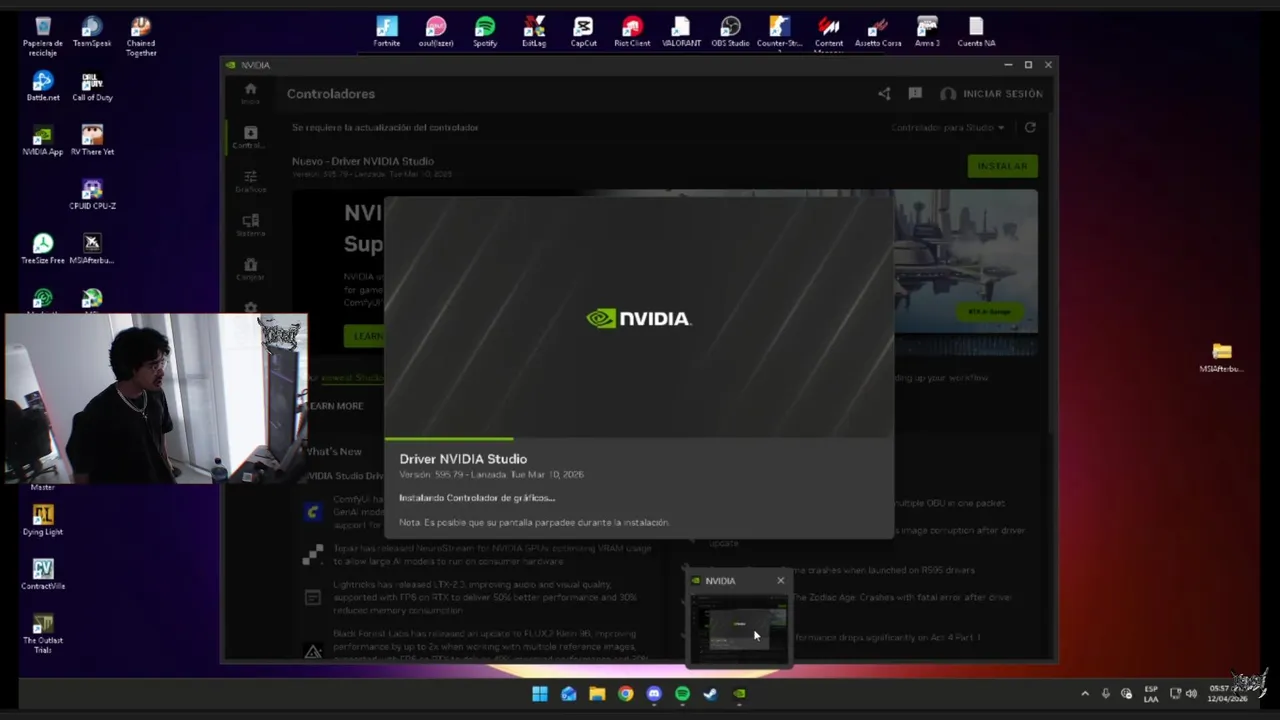
Task: Click the NVIDIA app taskbar icon
Action: [739, 694]
